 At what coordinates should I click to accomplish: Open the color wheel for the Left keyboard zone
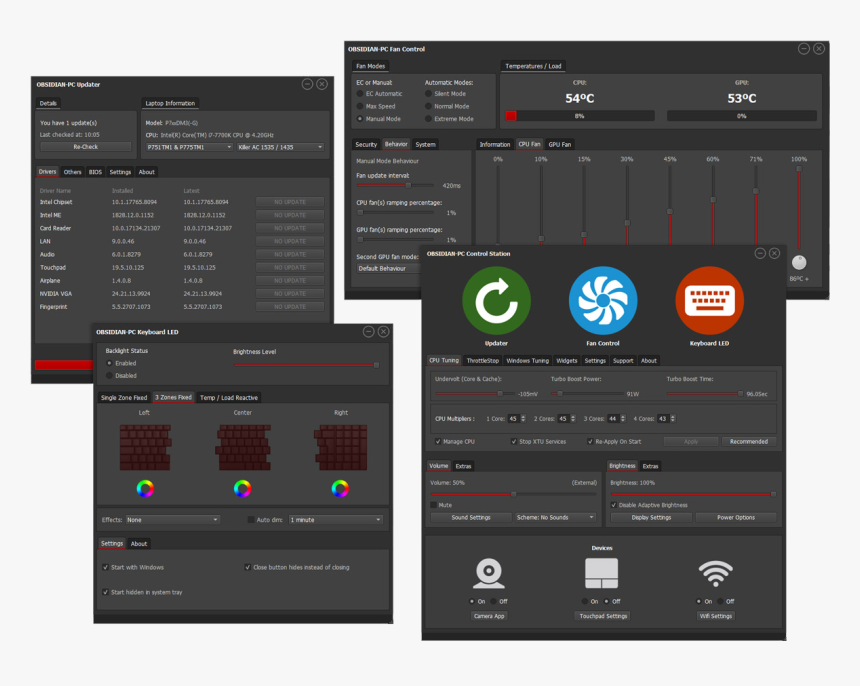coord(145,488)
